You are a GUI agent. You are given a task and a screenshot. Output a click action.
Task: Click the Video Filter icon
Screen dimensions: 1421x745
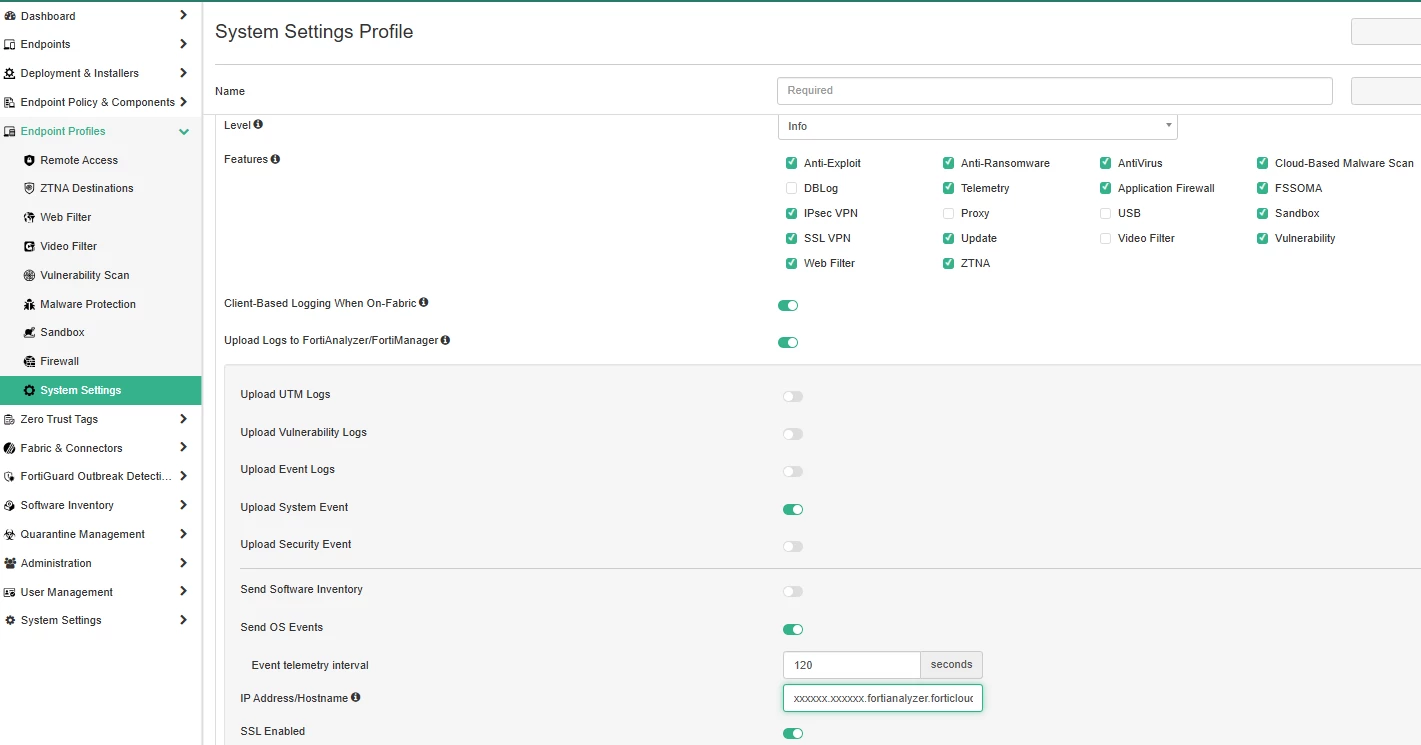click(x=29, y=246)
